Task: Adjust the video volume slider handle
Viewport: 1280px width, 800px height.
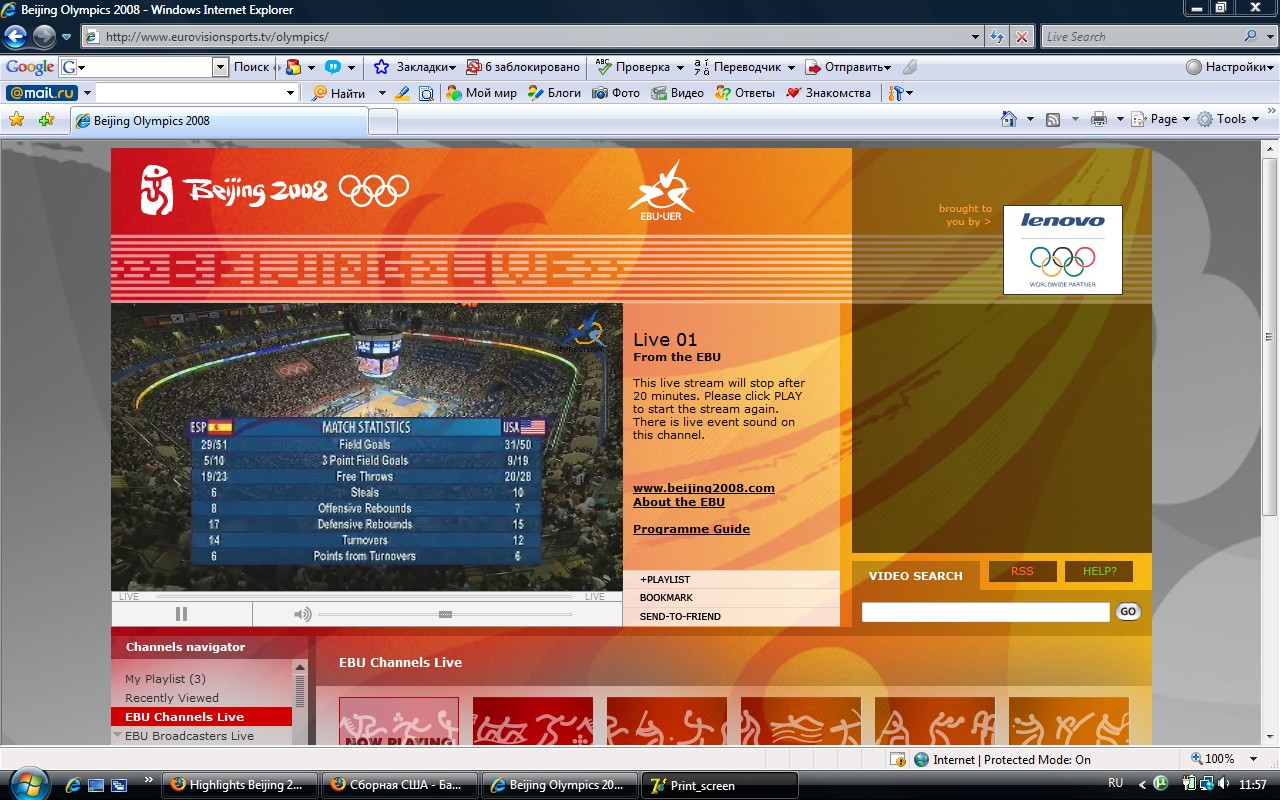Action: [445, 614]
